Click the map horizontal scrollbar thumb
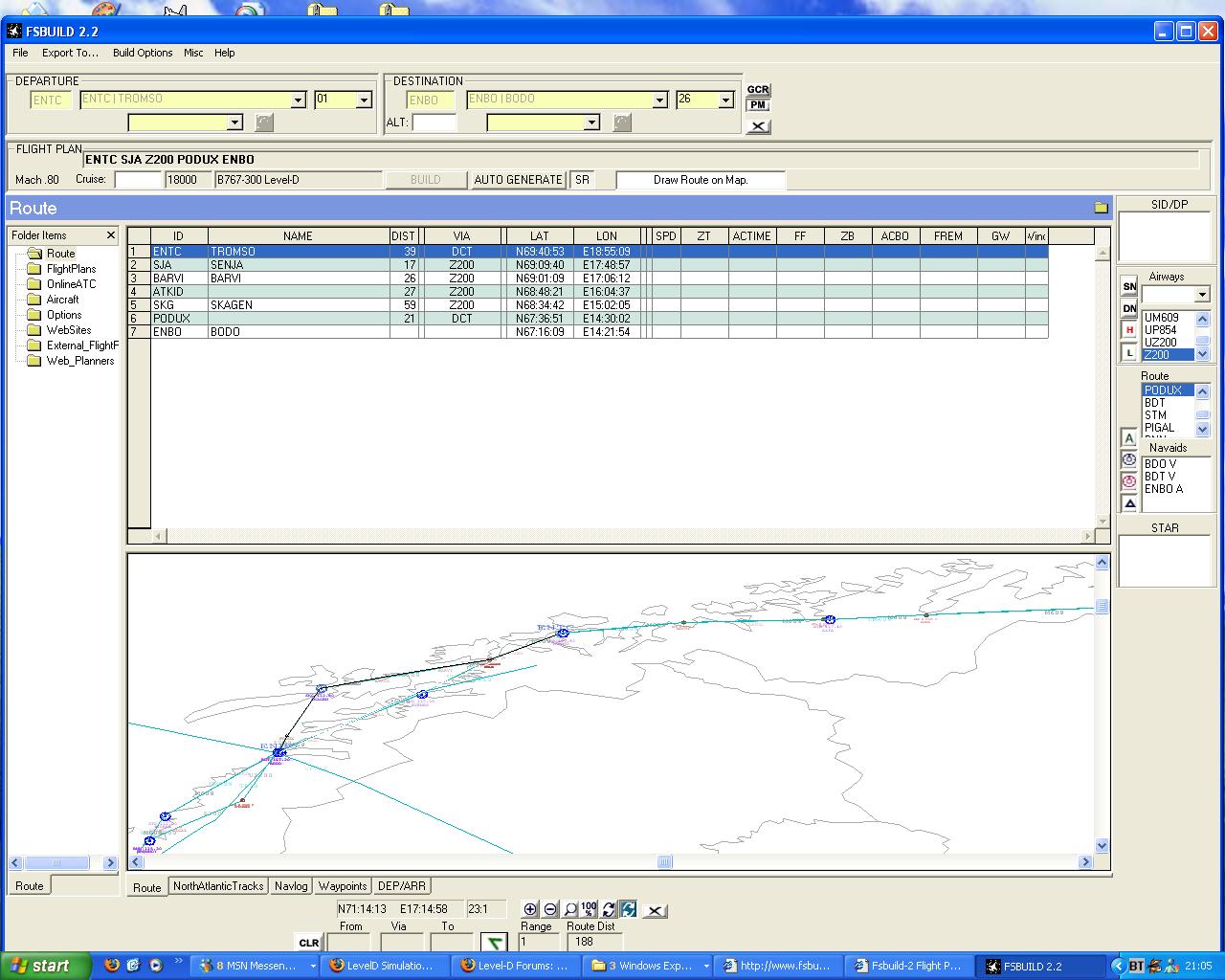Screen dimensions: 1225x980 tap(665, 862)
